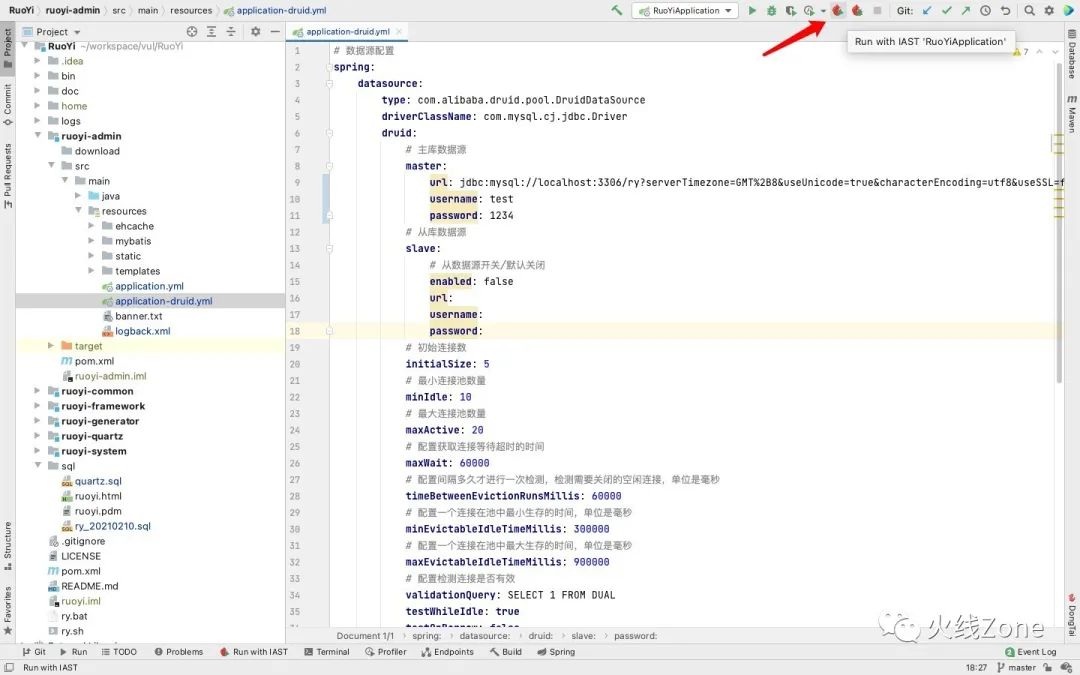1080x675 pixels.
Task: Expand the mybatis folder arrow
Action: coord(92,241)
